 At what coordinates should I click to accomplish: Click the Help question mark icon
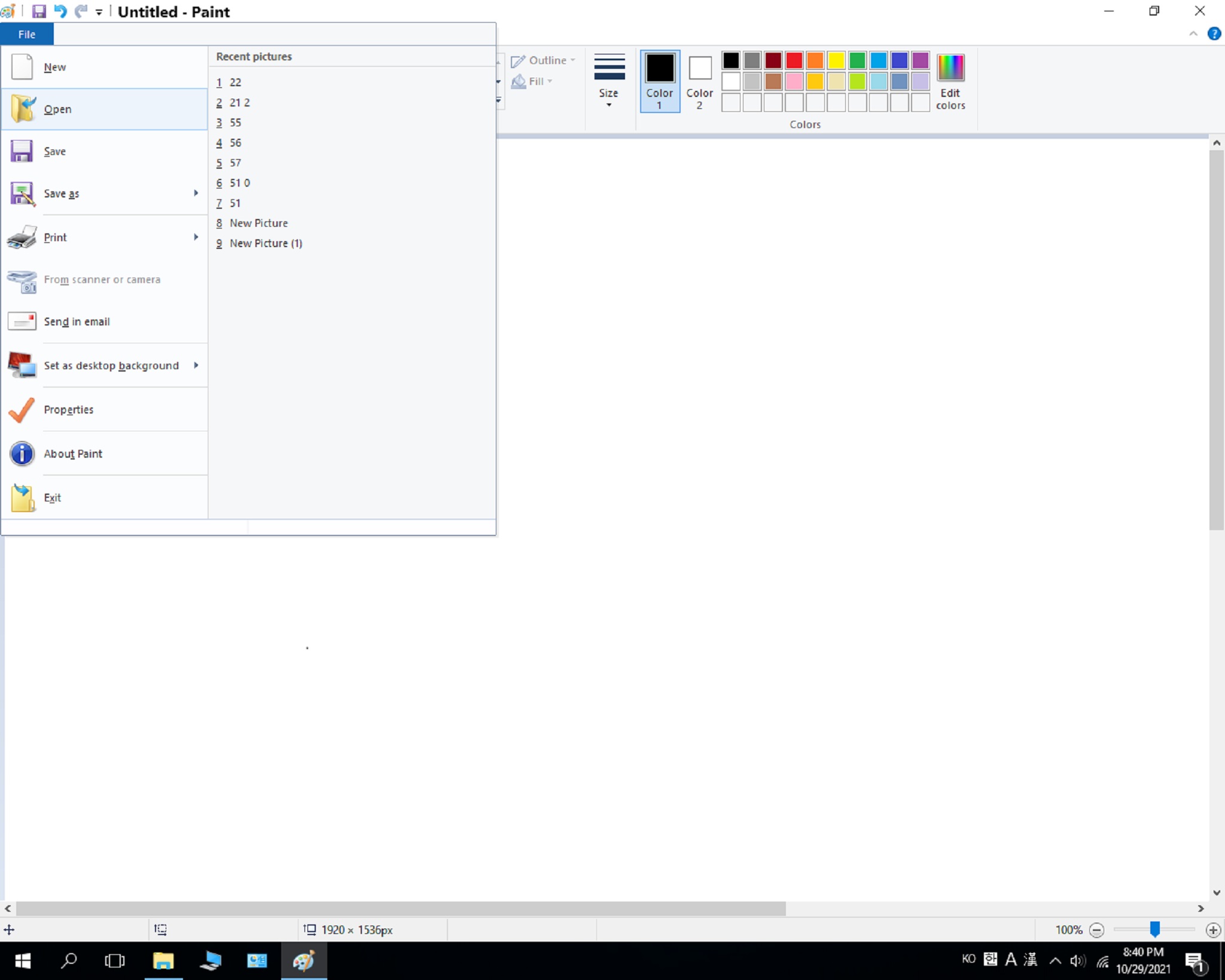pyautogui.click(x=1214, y=34)
